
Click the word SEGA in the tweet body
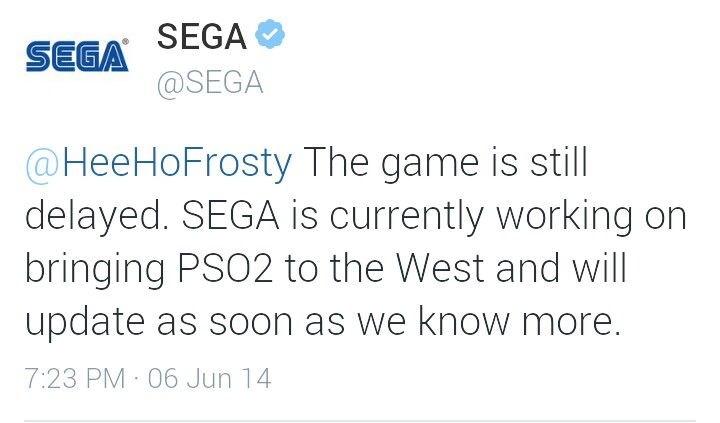(x=231, y=215)
